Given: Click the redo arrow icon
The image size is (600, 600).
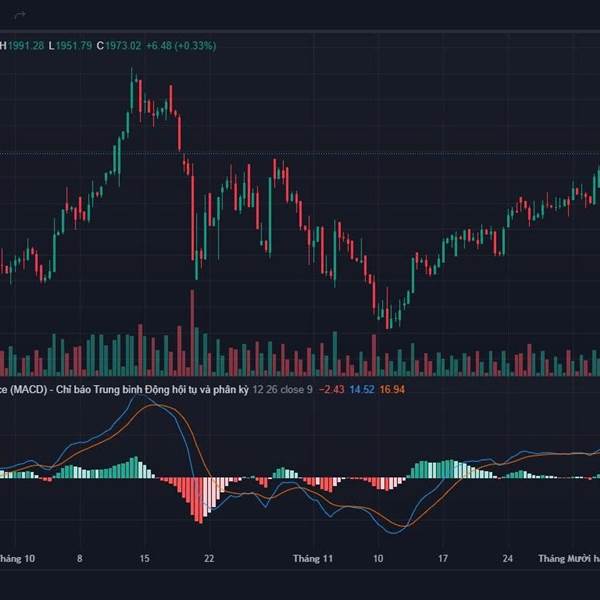Looking at the screenshot, I should pos(20,15).
